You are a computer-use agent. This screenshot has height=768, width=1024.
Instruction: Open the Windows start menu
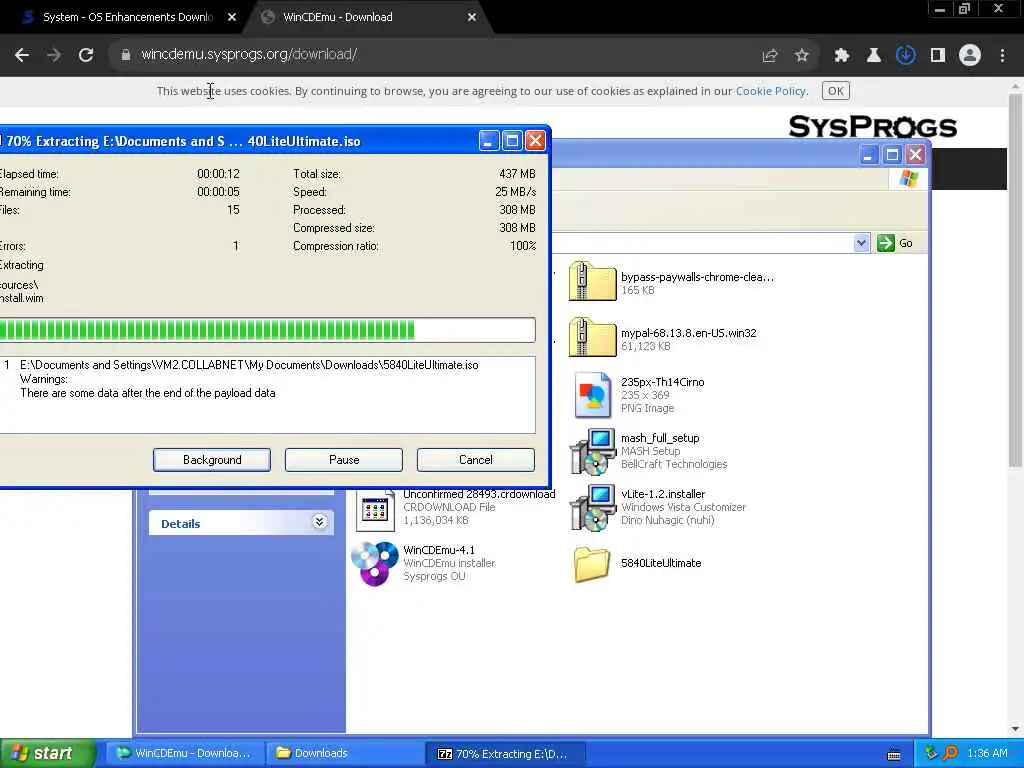(47, 753)
